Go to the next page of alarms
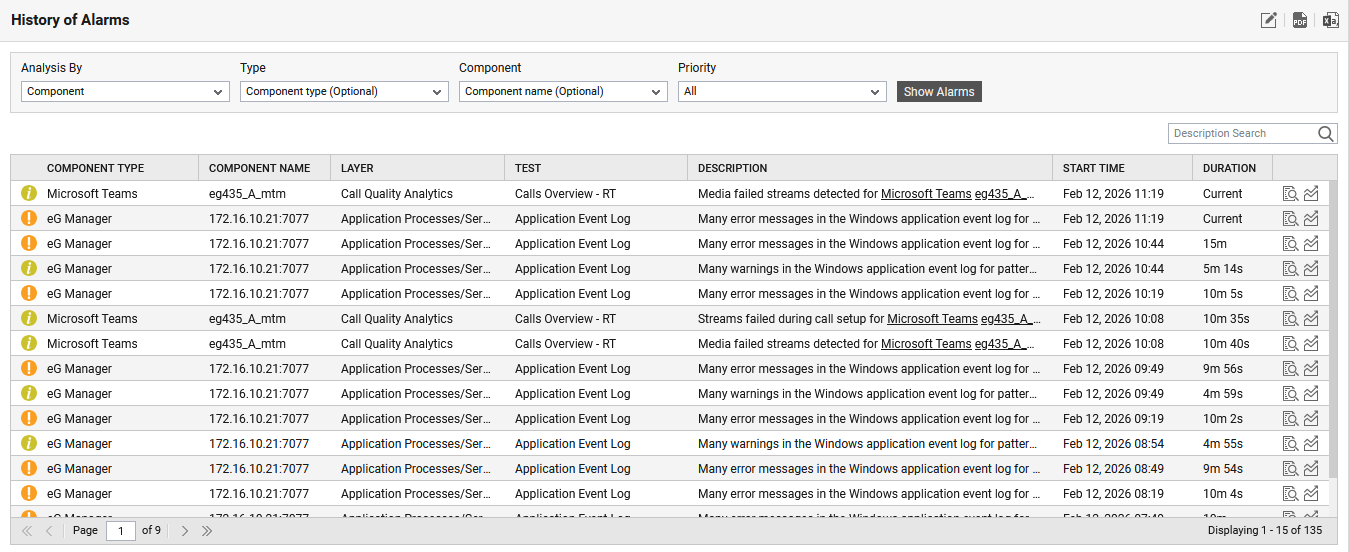 [x=185, y=531]
